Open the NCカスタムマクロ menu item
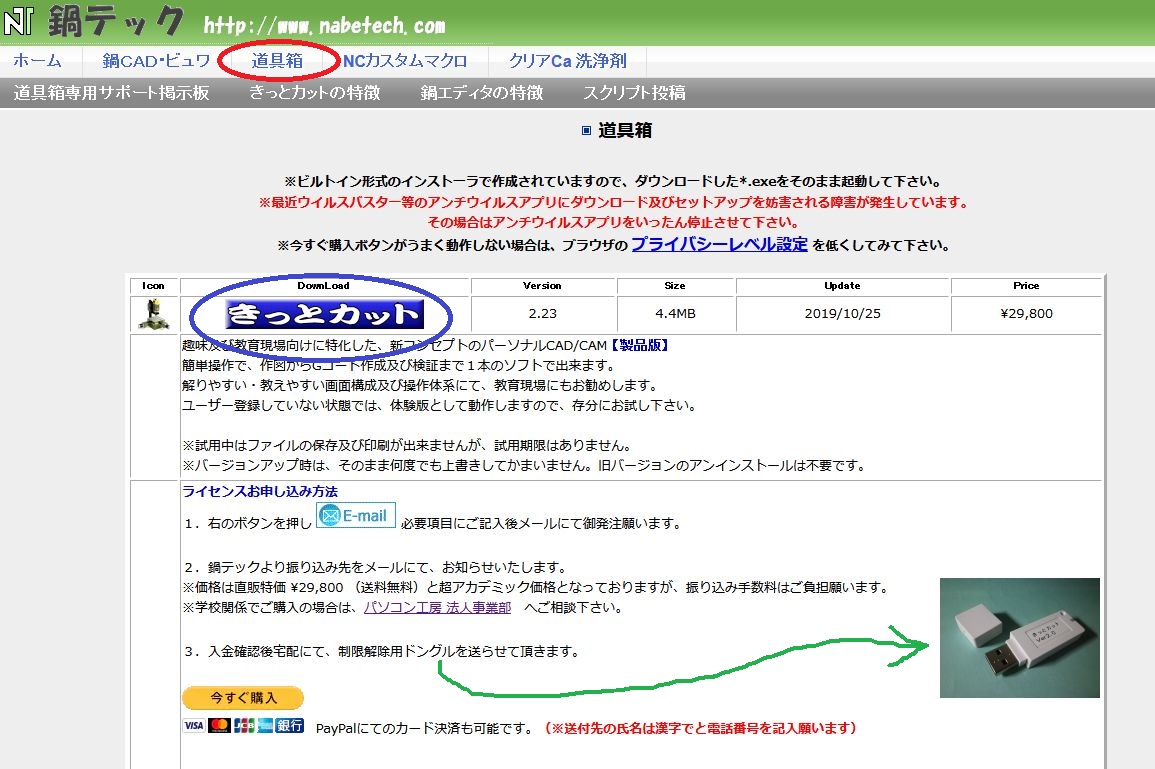The width and height of the screenshot is (1155, 769). pos(405,61)
